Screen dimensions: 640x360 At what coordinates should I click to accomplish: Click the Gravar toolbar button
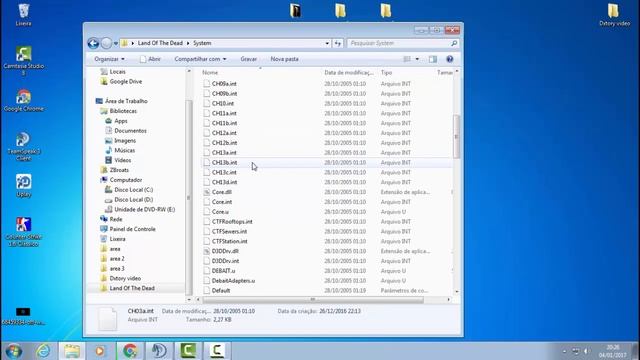pyautogui.click(x=249, y=59)
